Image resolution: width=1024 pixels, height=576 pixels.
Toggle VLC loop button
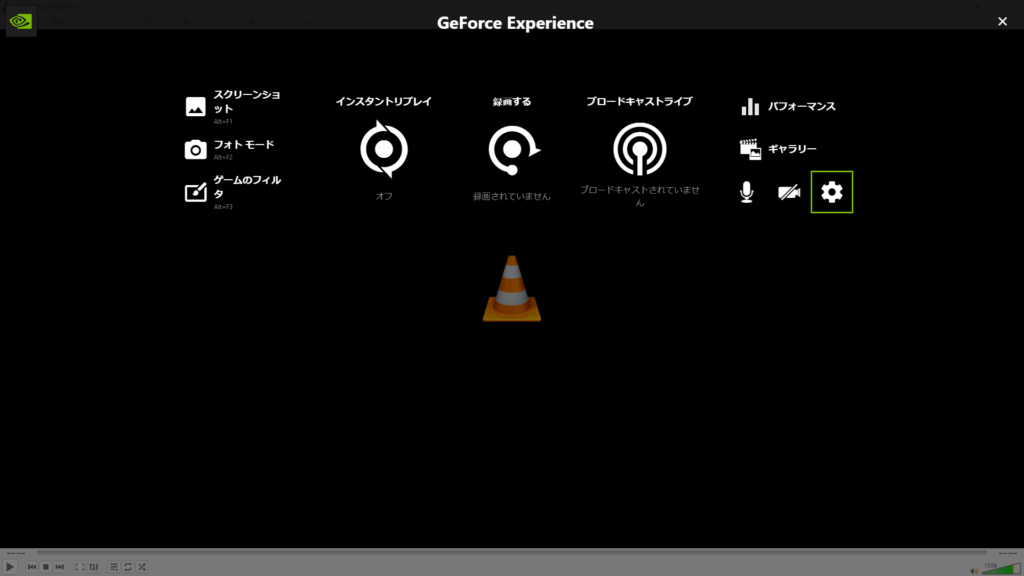point(128,567)
